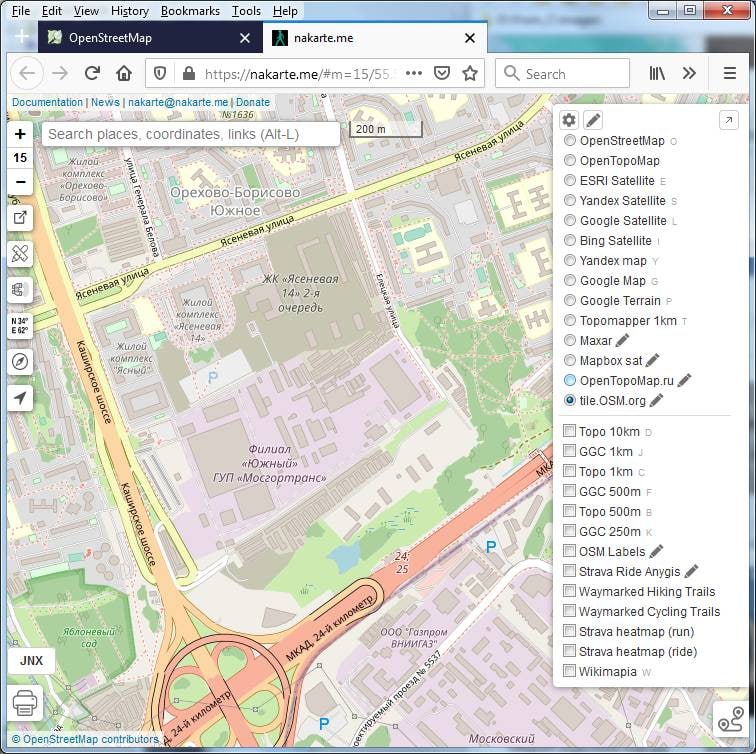Open page actions three-dots menu
The height and width of the screenshot is (754, 756).
tap(414, 74)
